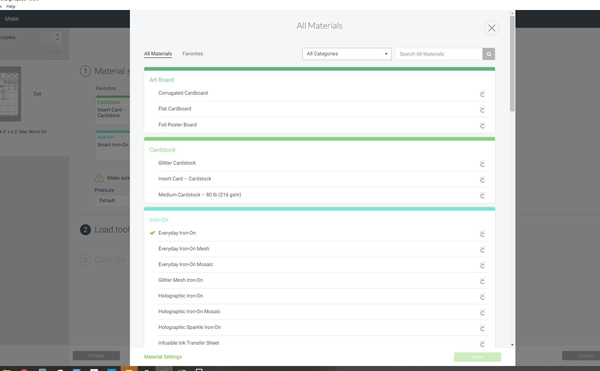Click the Search All Materials field
600x371 pixels.
439,54
